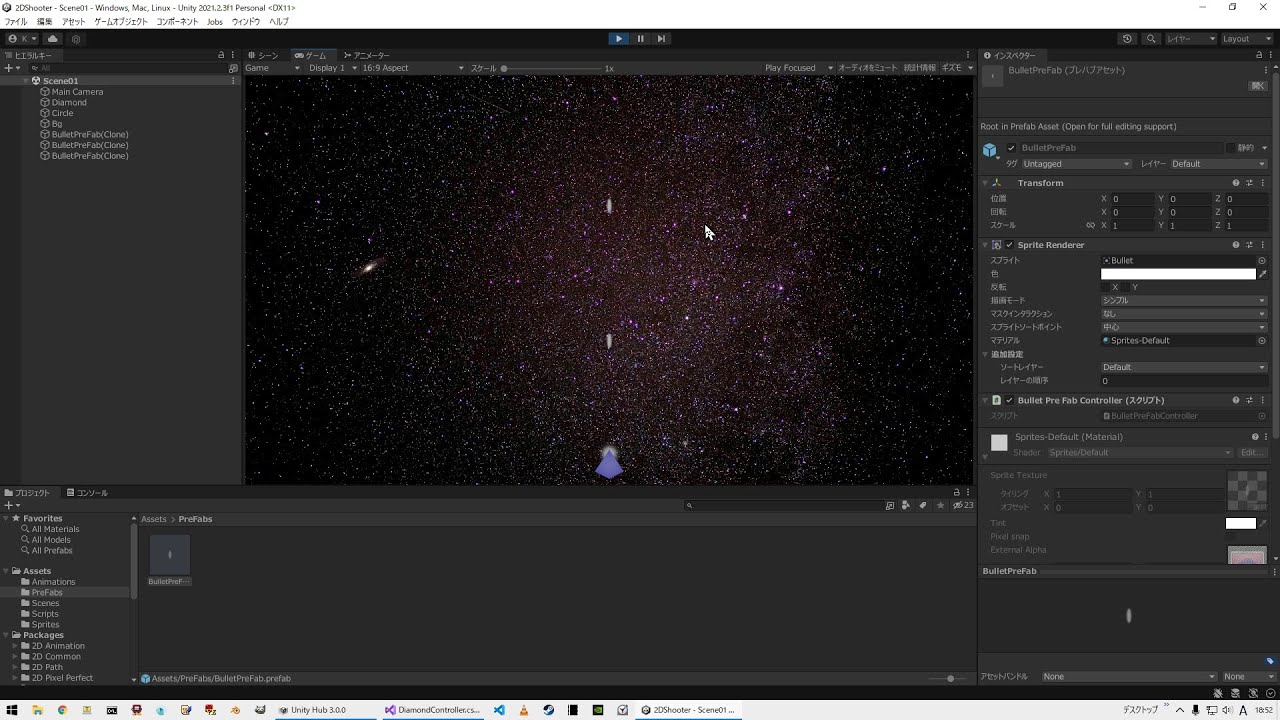Image resolution: width=1280 pixels, height=720 pixels.
Task: Click the Hierarchy search field
Action: (x=128, y=68)
